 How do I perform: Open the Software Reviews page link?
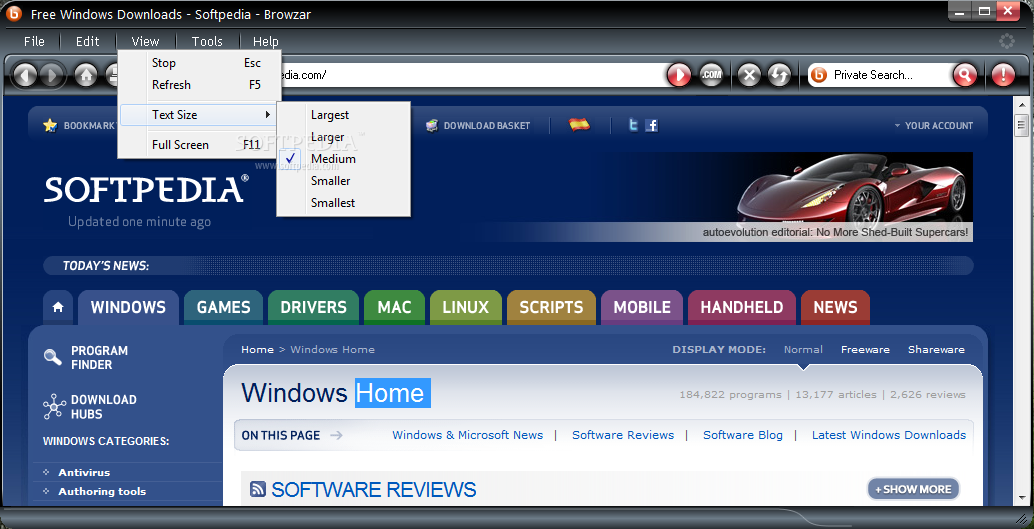tap(623, 435)
